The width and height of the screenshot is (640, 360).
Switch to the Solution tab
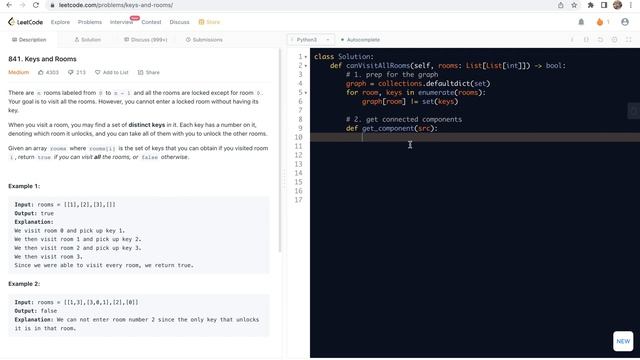[87, 40]
